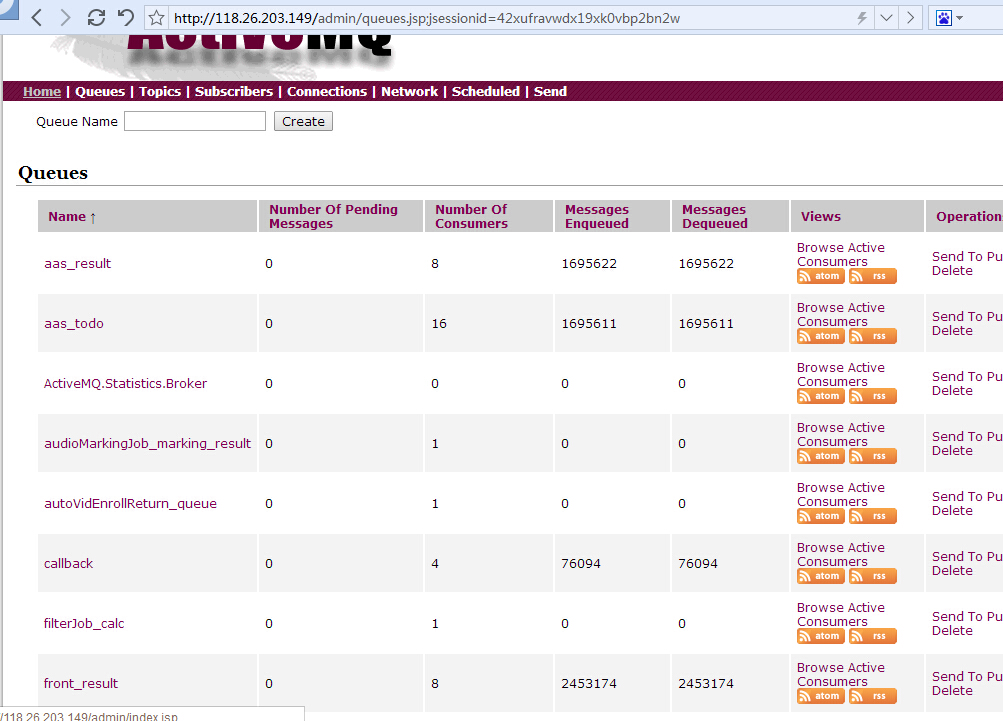Viewport: 1003px width, 721px height.
Task: Reload the page with the refresh icon
Action: [x=96, y=18]
